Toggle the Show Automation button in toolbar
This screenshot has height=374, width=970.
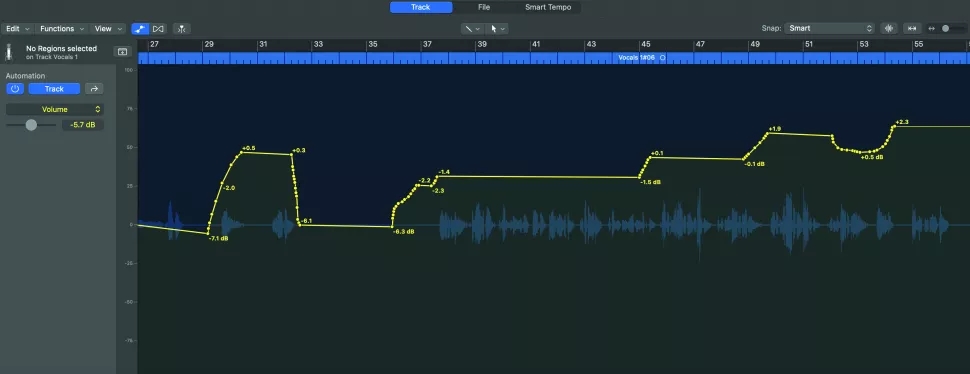click(140, 28)
